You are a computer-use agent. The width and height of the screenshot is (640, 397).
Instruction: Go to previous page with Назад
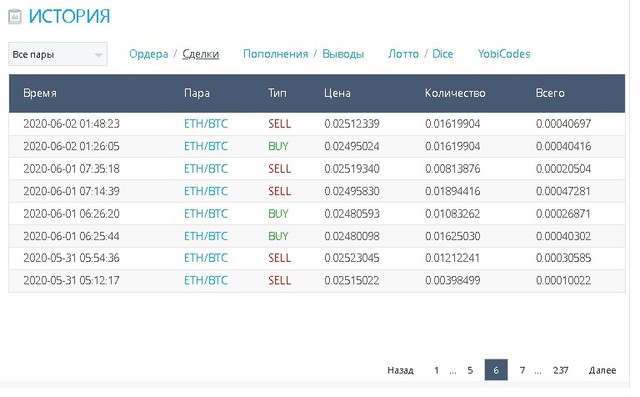click(x=400, y=370)
